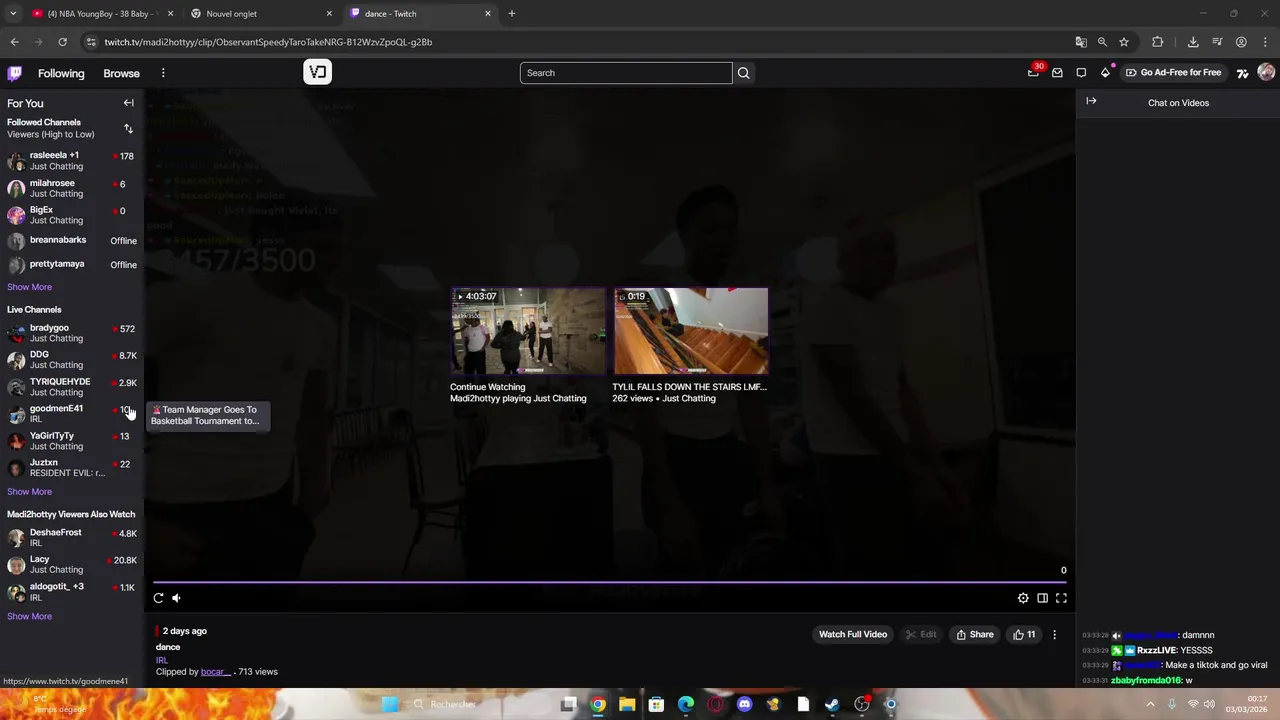
Task: Open TYRIQUEHYDE live channel
Action: coord(72,387)
